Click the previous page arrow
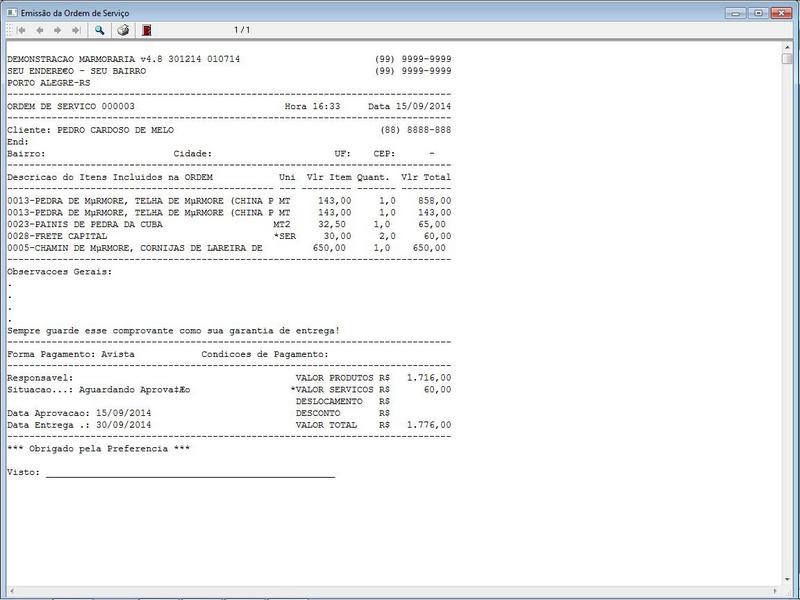The height and width of the screenshot is (600, 800). 39,30
